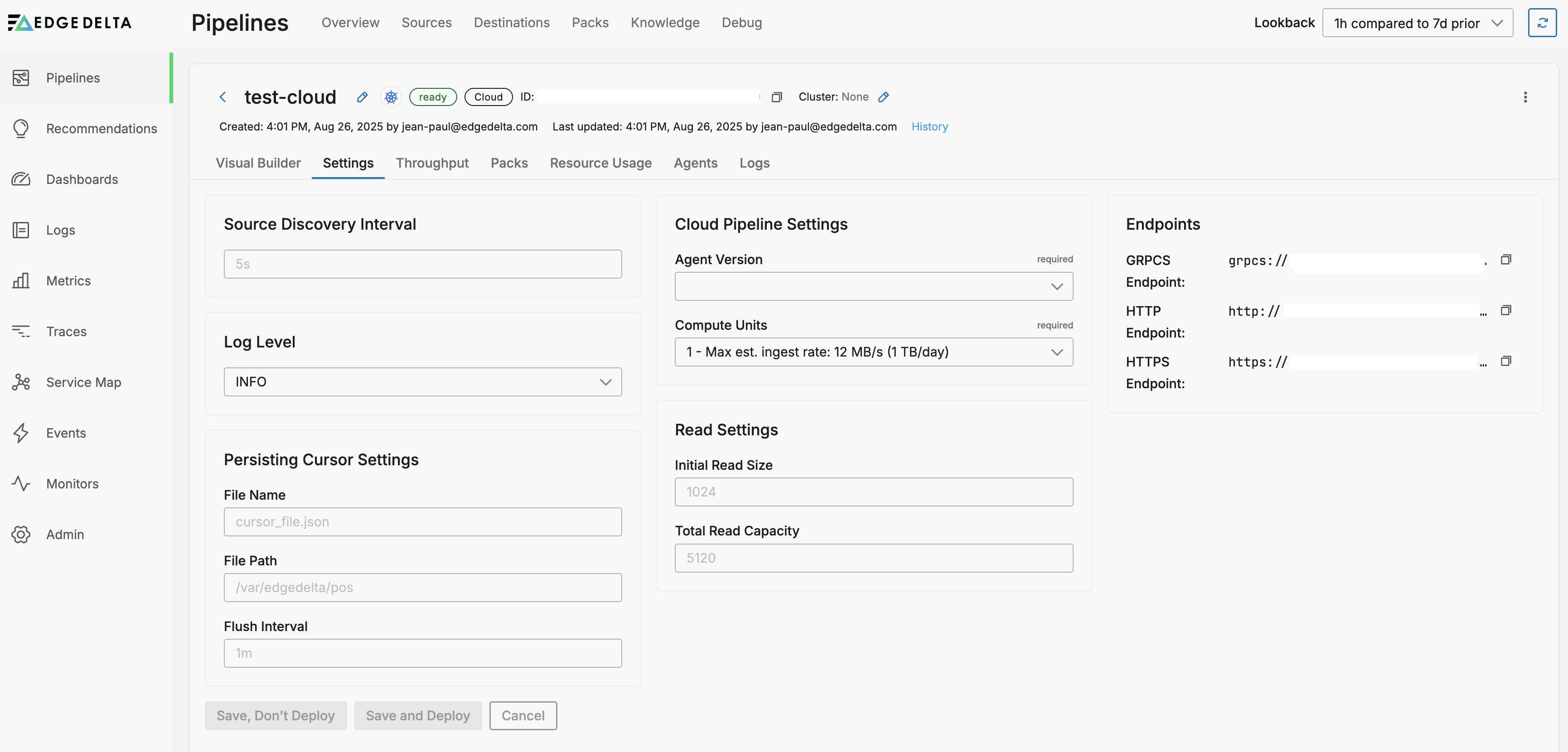
Task: Edit the pipeline name test-cloud
Action: pos(362,97)
